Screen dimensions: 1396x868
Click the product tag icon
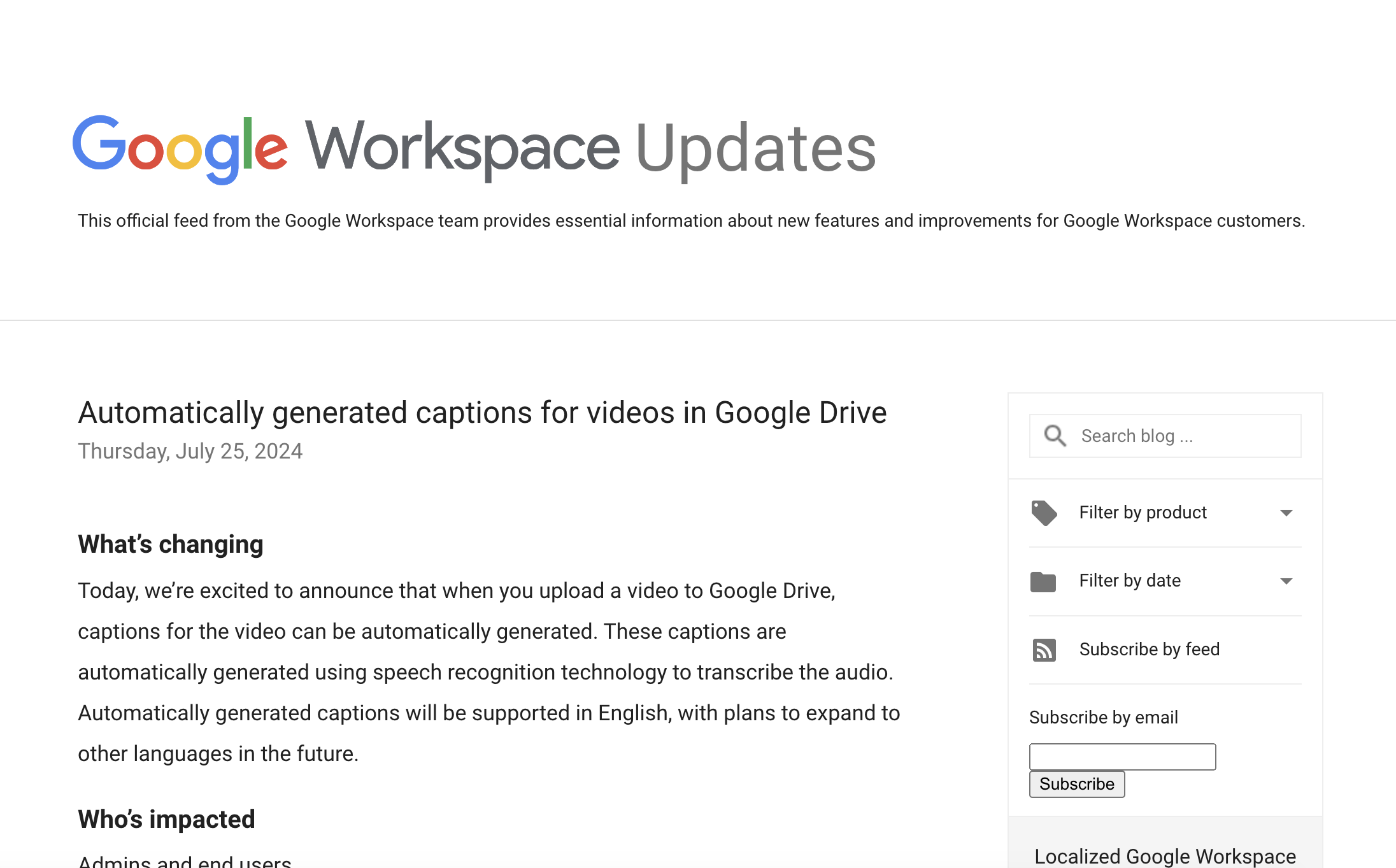[1044, 513]
